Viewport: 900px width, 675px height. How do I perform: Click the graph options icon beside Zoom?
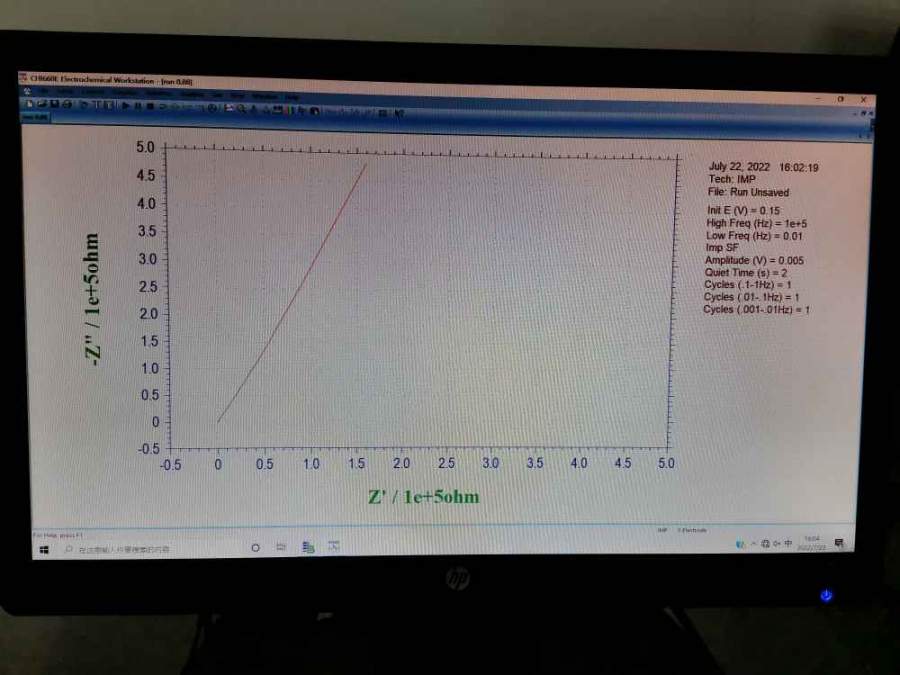(229, 108)
